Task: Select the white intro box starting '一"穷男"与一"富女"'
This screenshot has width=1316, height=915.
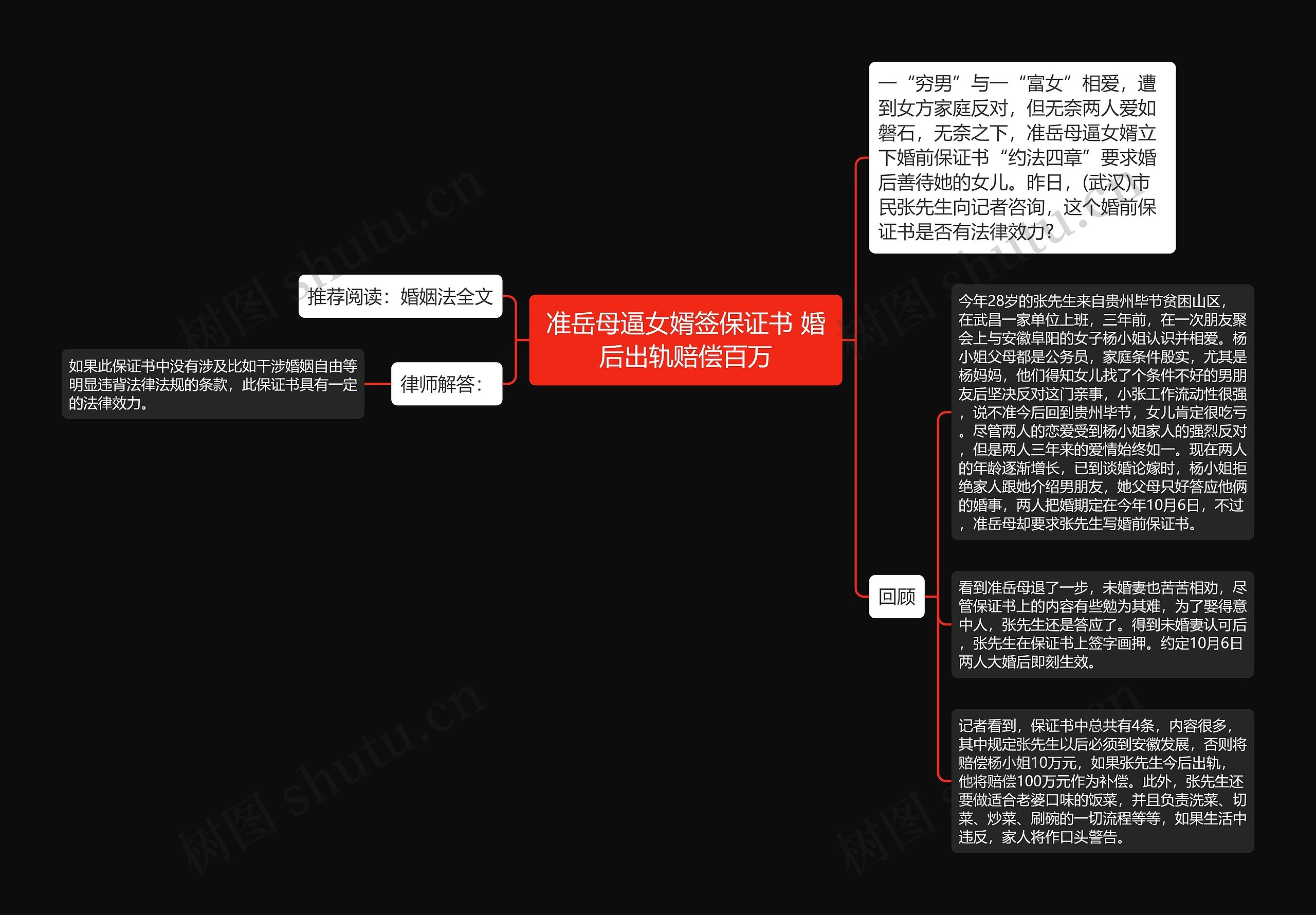Action: [1022, 158]
